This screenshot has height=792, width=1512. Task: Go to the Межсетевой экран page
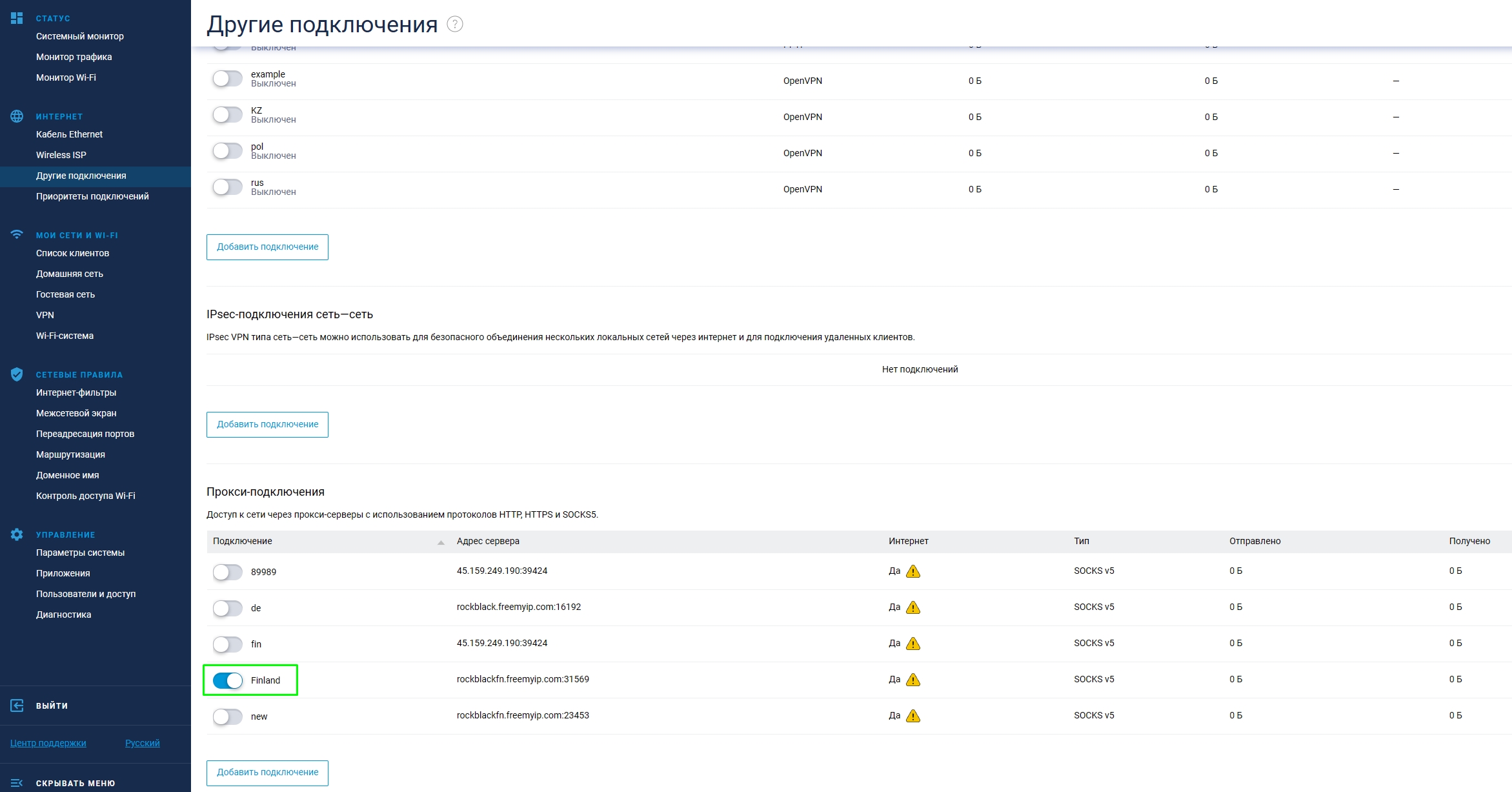click(76, 413)
